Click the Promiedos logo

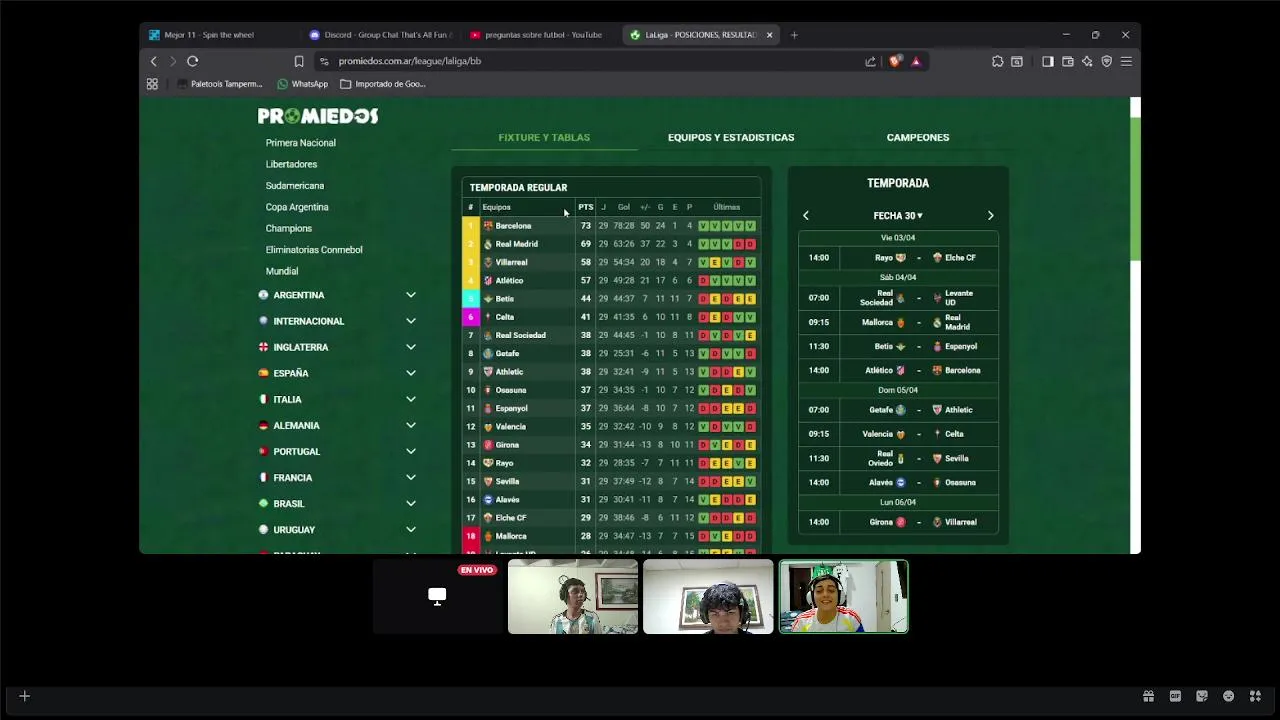coord(318,116)
